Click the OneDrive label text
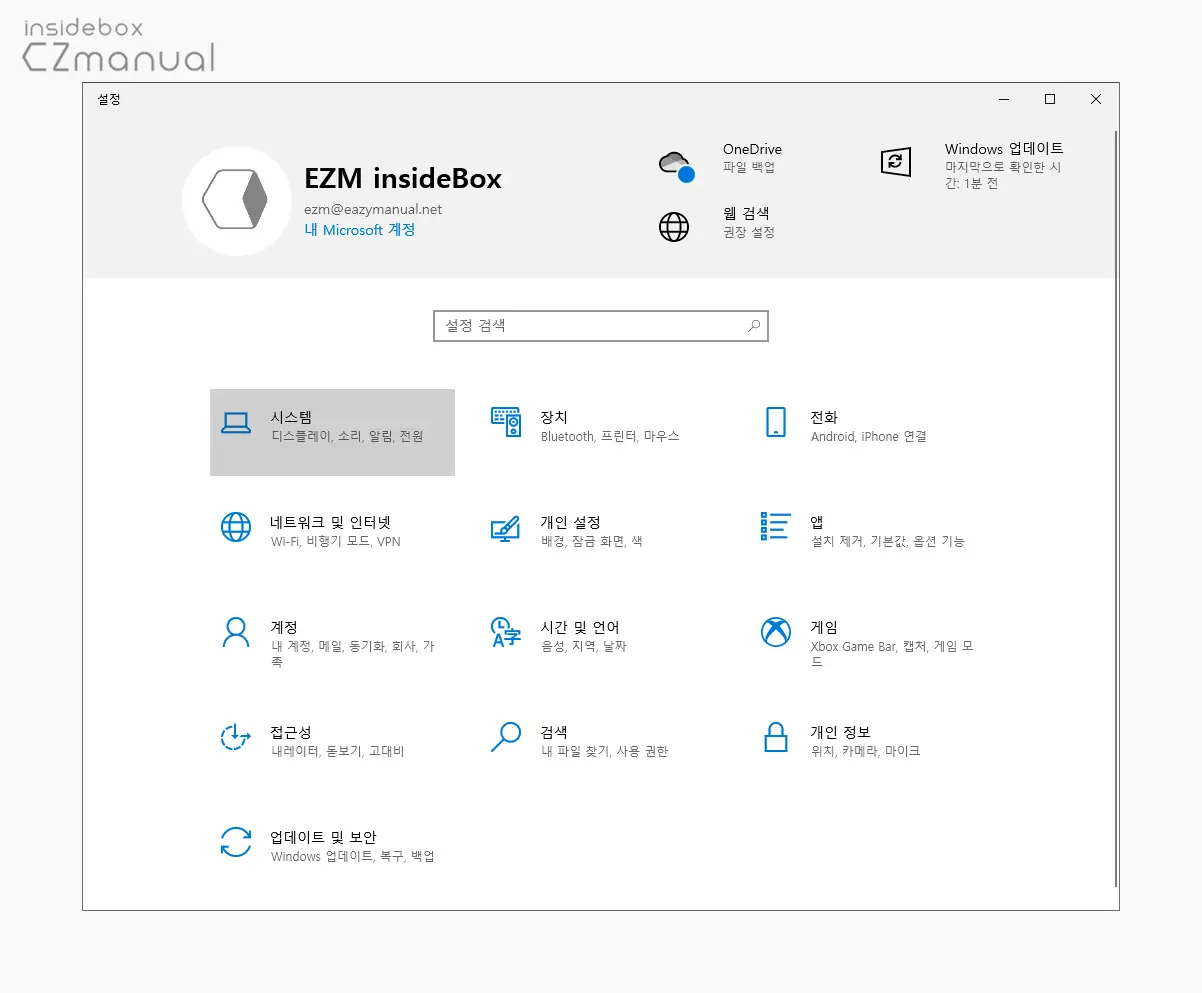The width and height of the screenshot is (1202, 993). [x=752, y=149]
